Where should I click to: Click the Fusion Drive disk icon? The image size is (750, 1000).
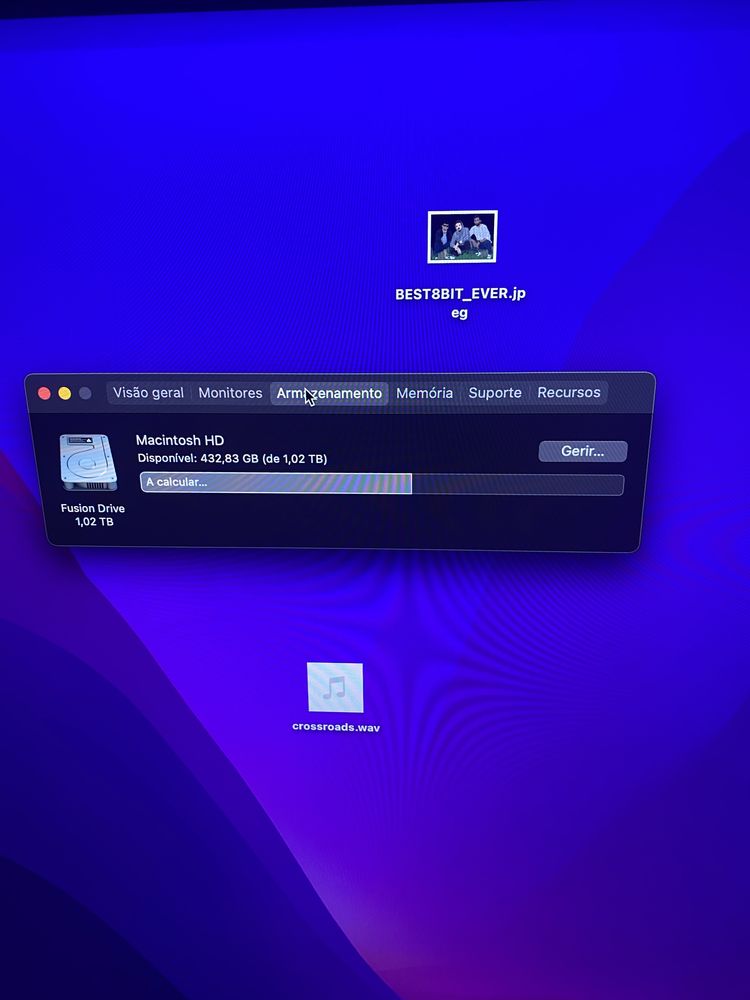pos(88,462)
